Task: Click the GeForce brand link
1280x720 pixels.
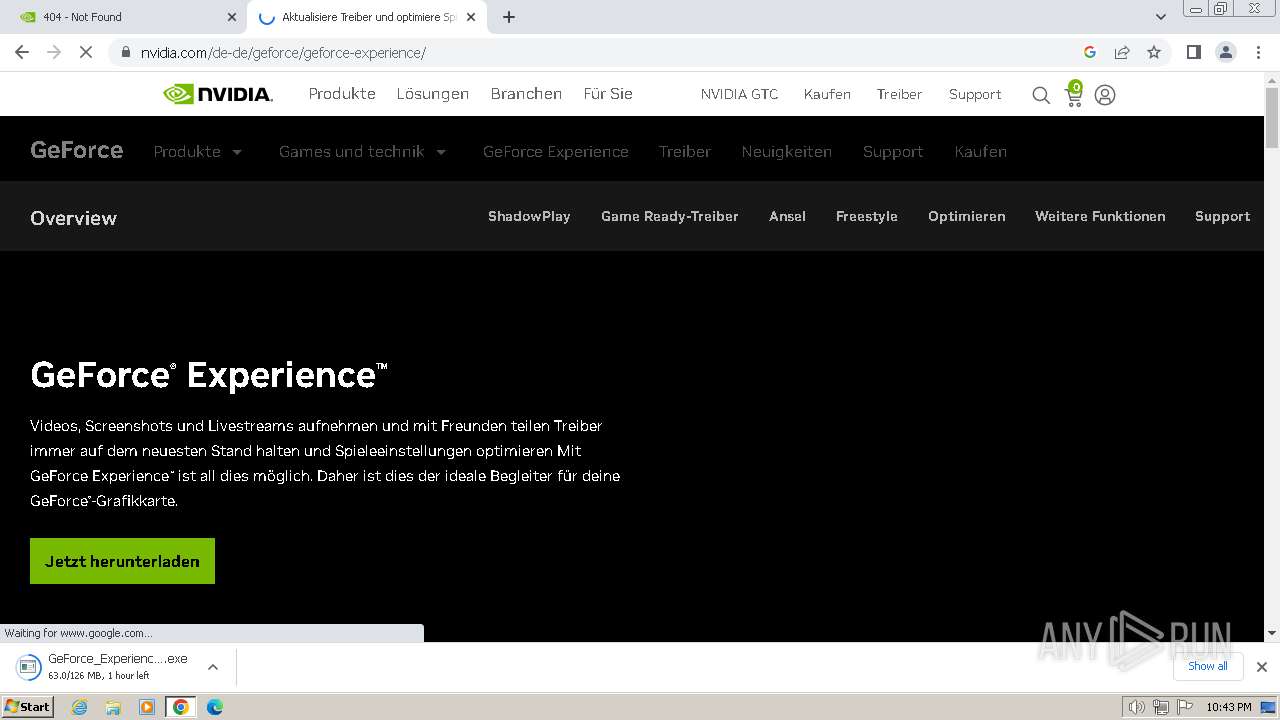Action: pos(77,150)
